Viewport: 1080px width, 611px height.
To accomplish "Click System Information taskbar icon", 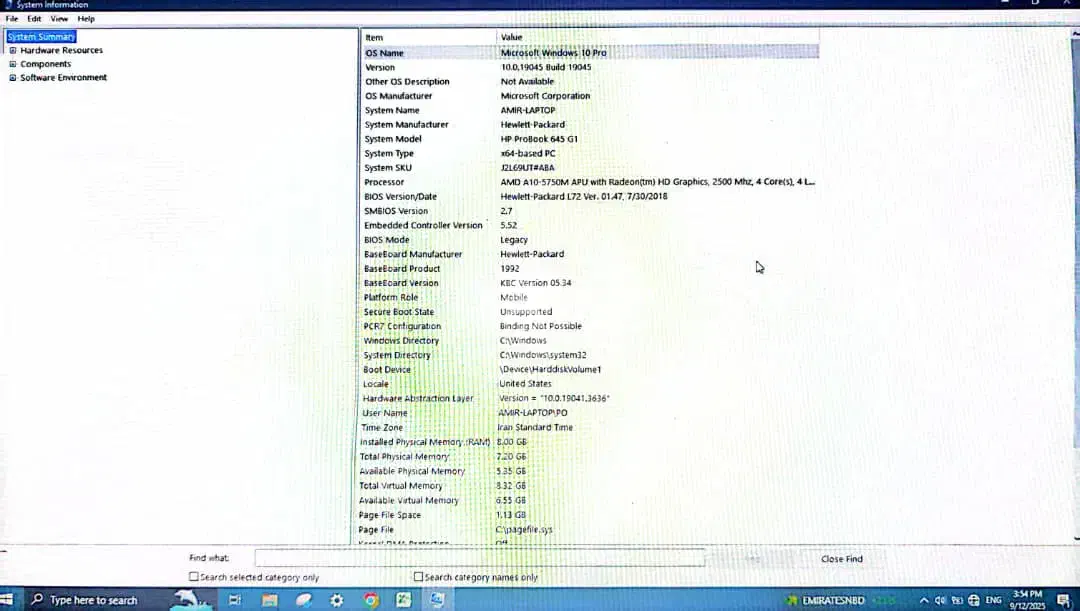I will click(437, 600).
